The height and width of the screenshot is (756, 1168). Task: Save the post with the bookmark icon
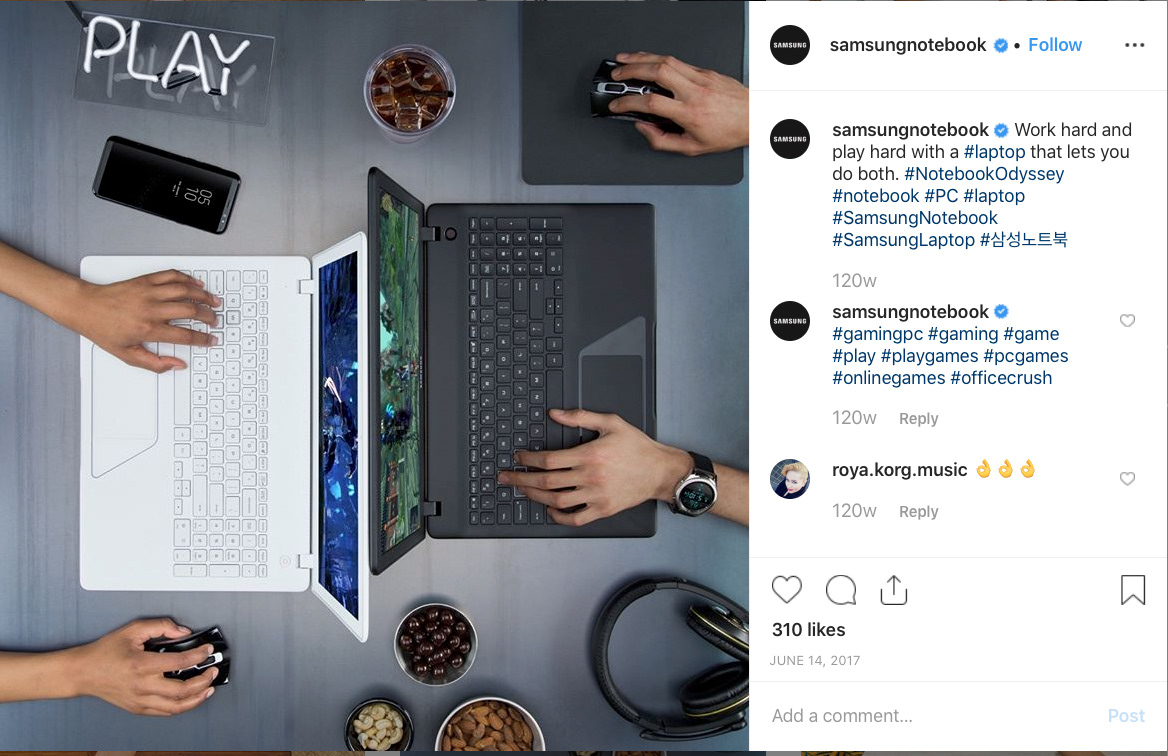pyautogui.click(x=1132, y=590)
